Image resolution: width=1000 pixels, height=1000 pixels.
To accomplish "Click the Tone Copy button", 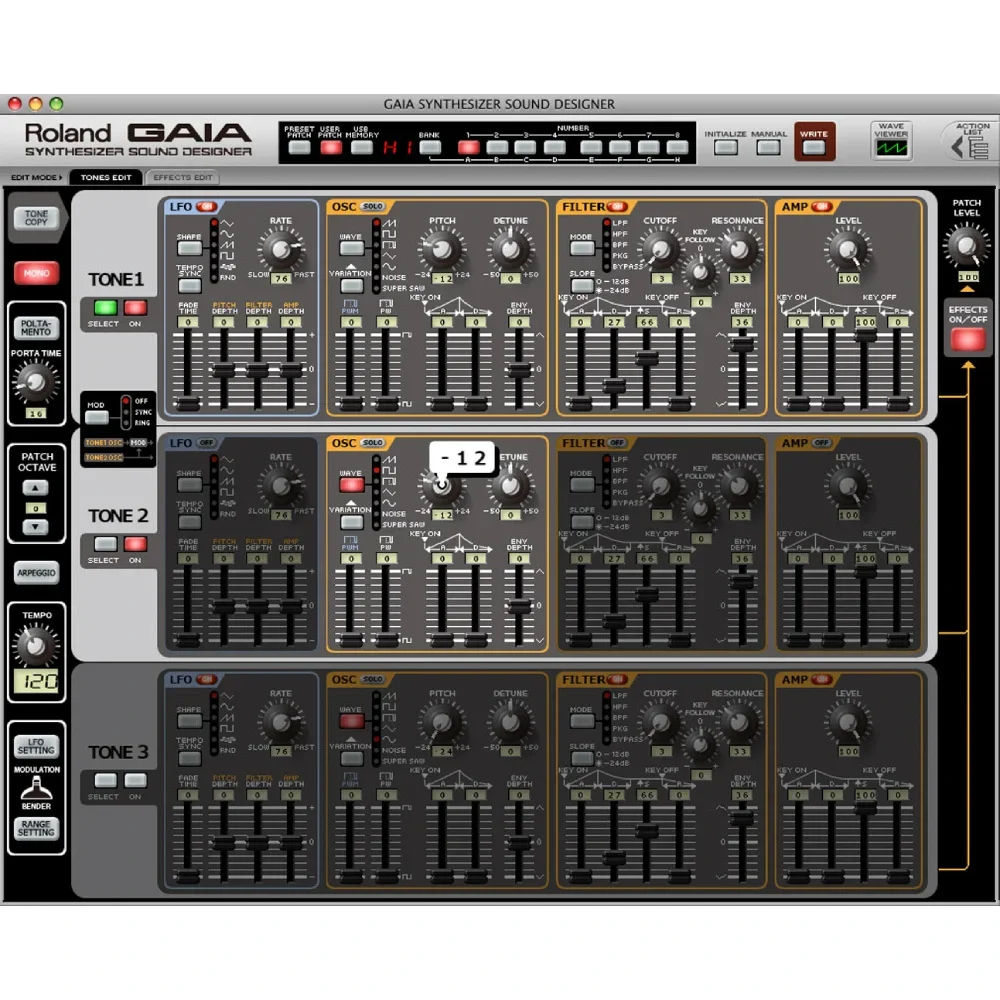I will click(36, 218).
